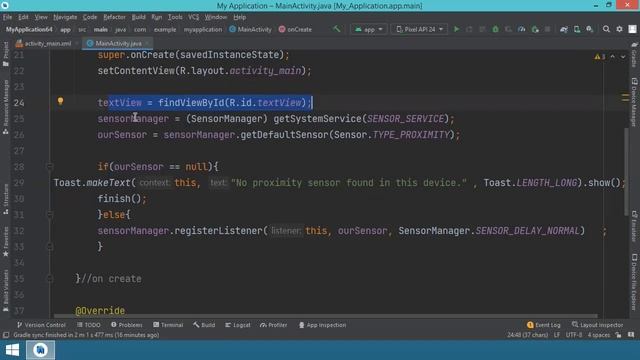The height and width of the screenshot is (360, 640).
Task: Open Version Control tool window
Action: (x=41, y=325)
